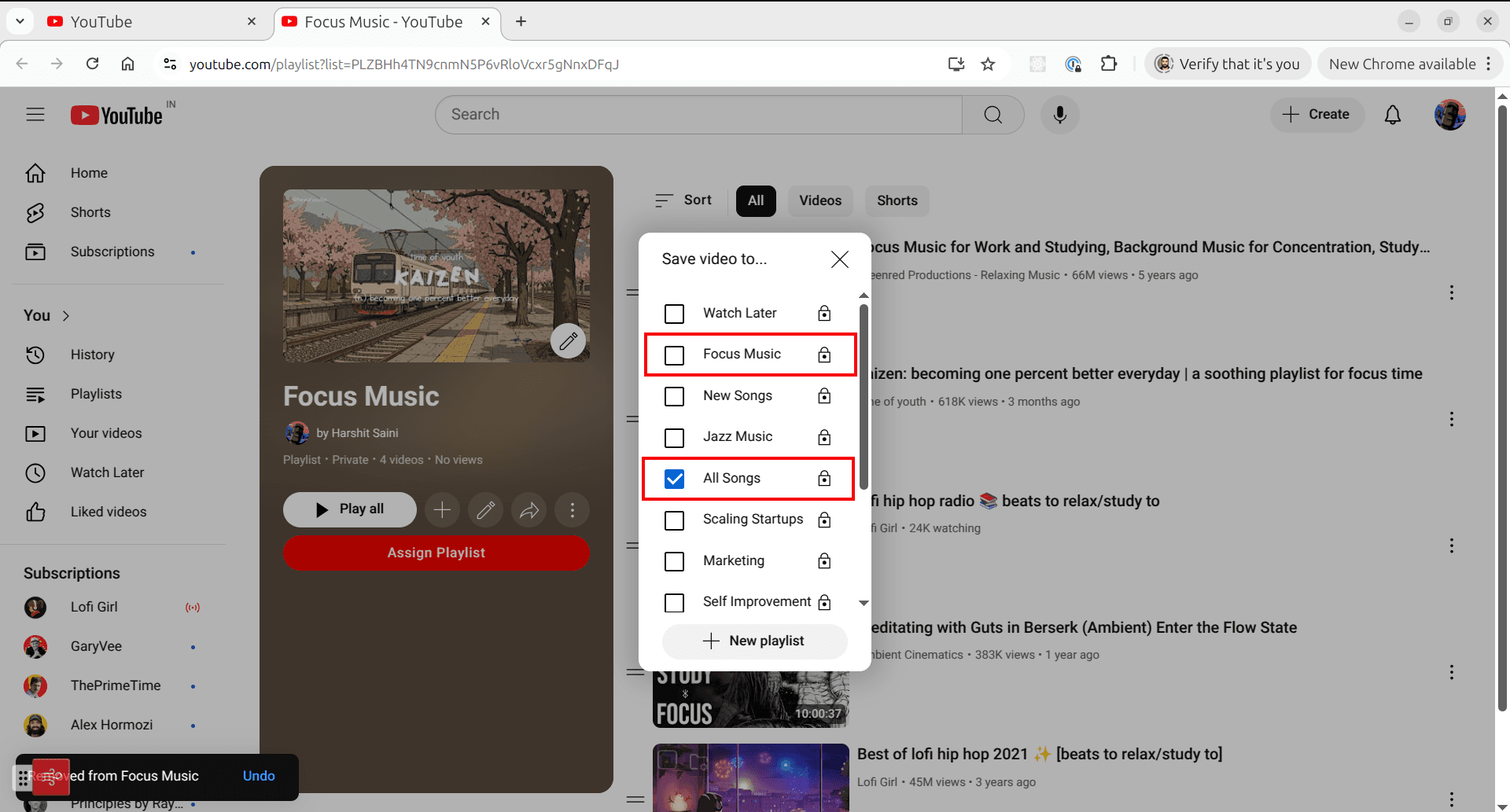Check the Watch Later checkbox

[x=674, y=314]
